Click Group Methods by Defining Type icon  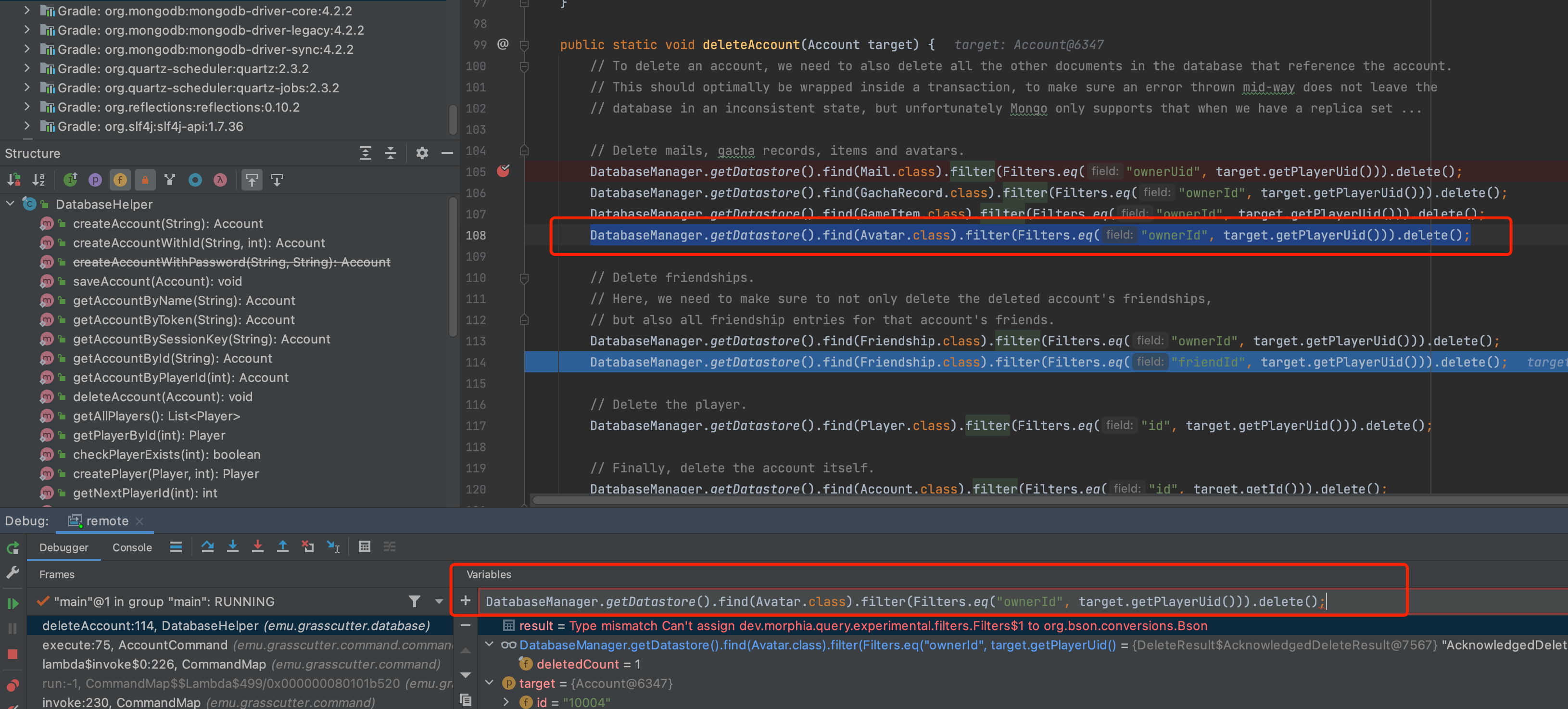click(x=170, y=179)
